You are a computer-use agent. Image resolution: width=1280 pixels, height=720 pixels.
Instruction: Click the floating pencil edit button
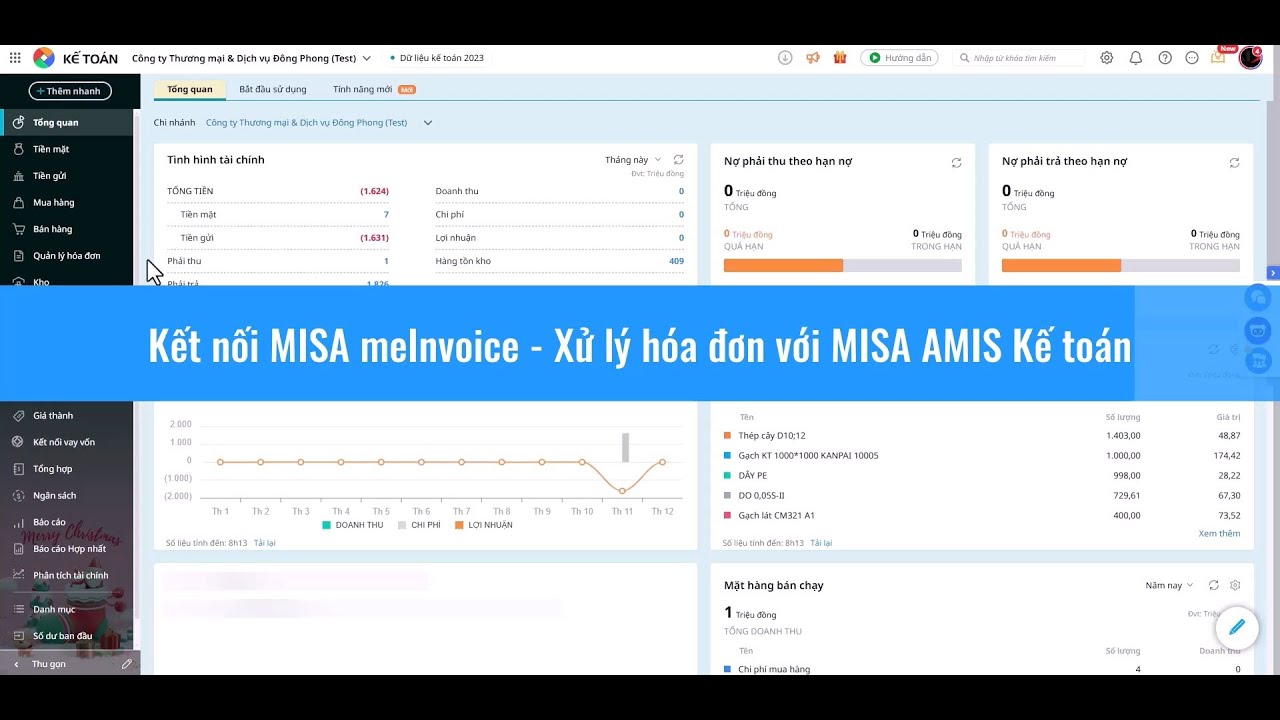coord(1237,627)
